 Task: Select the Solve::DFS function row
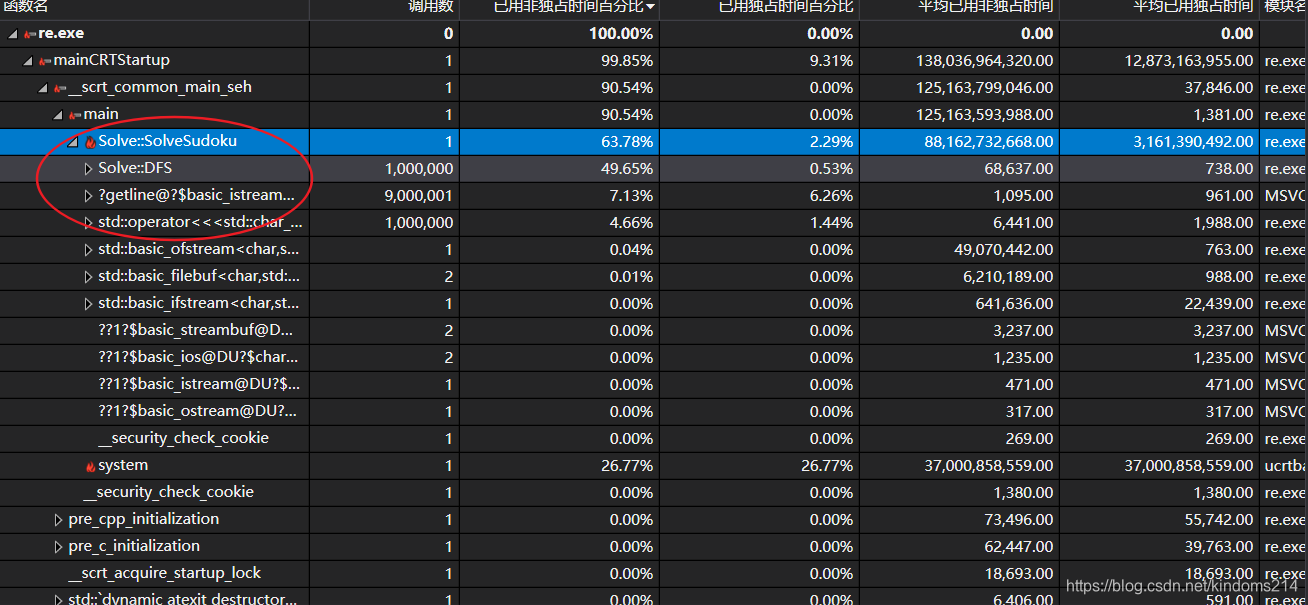654,168
